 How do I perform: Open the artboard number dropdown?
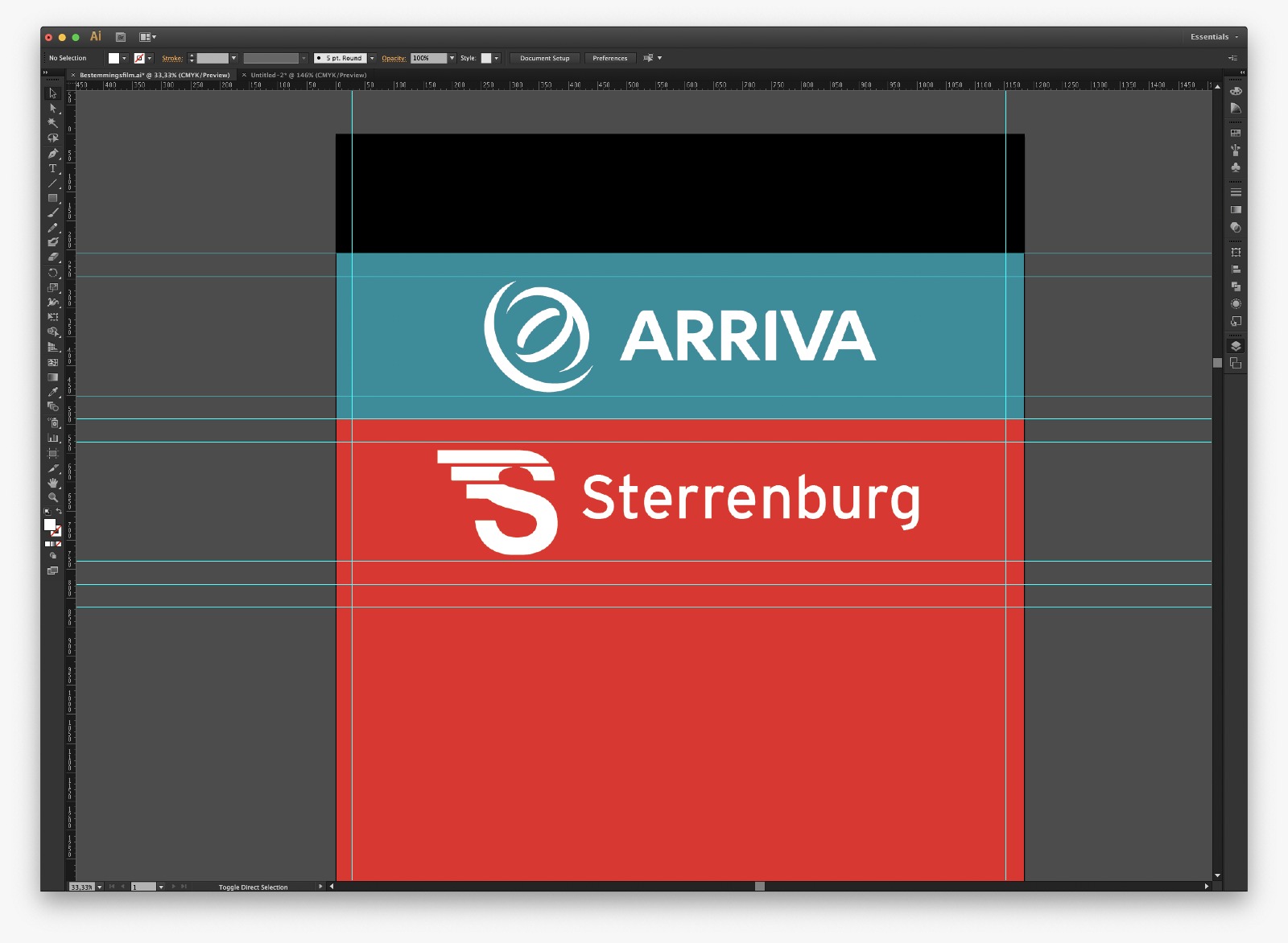click(161, 887)
